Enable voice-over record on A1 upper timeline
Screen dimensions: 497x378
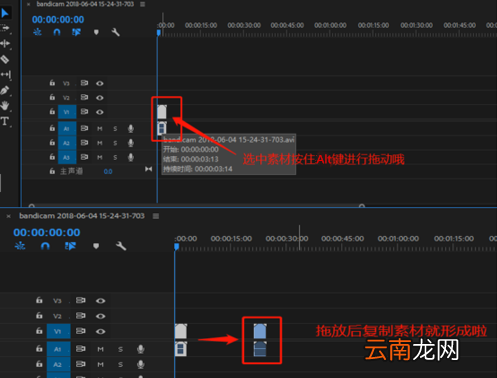tap(131, 129)
